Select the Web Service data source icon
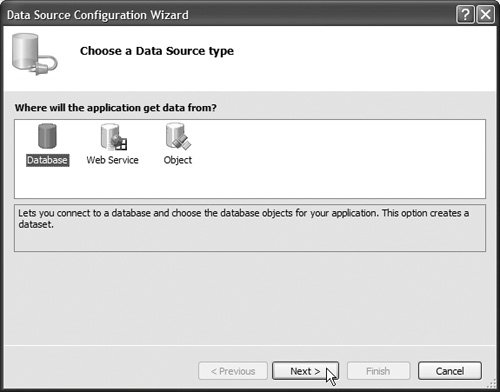Screen dimensions: 500x392 click(114, 137)
